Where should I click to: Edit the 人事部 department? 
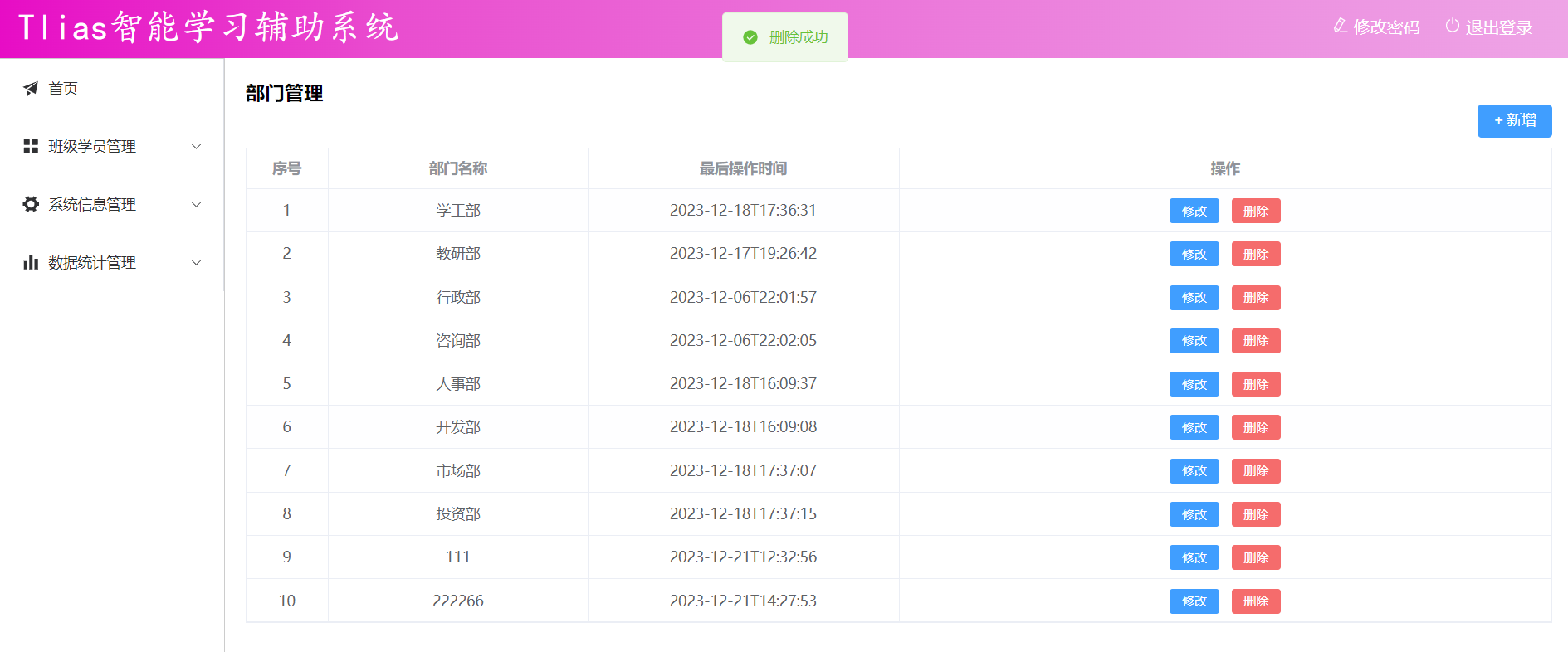pos(1194,384)
